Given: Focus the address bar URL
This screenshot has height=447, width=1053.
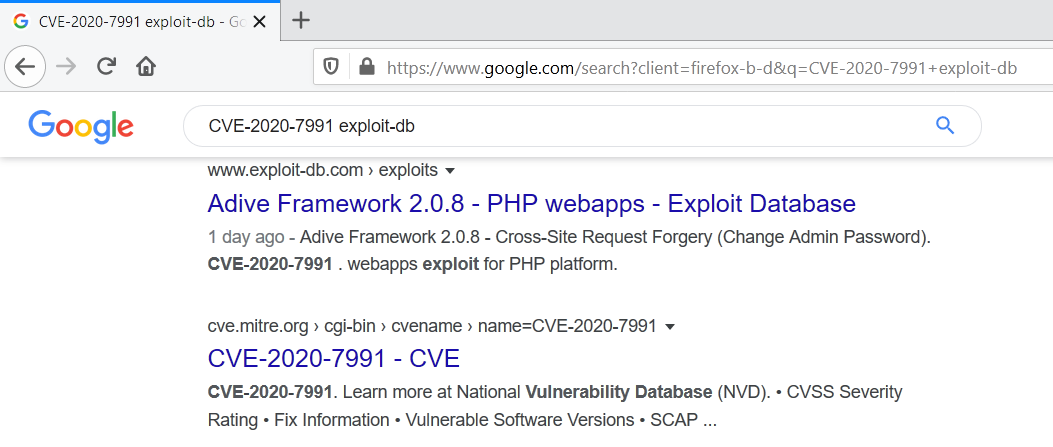Looking at the screenshot, I should click(702, 68).
